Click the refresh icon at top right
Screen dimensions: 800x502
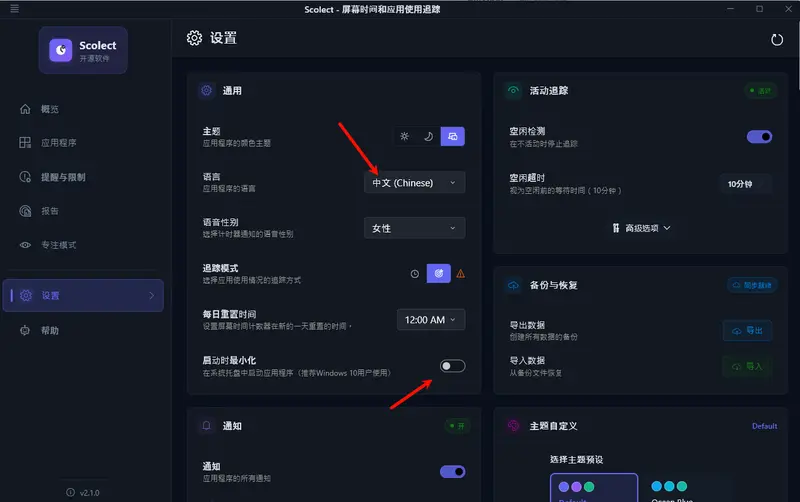(777, 39)
